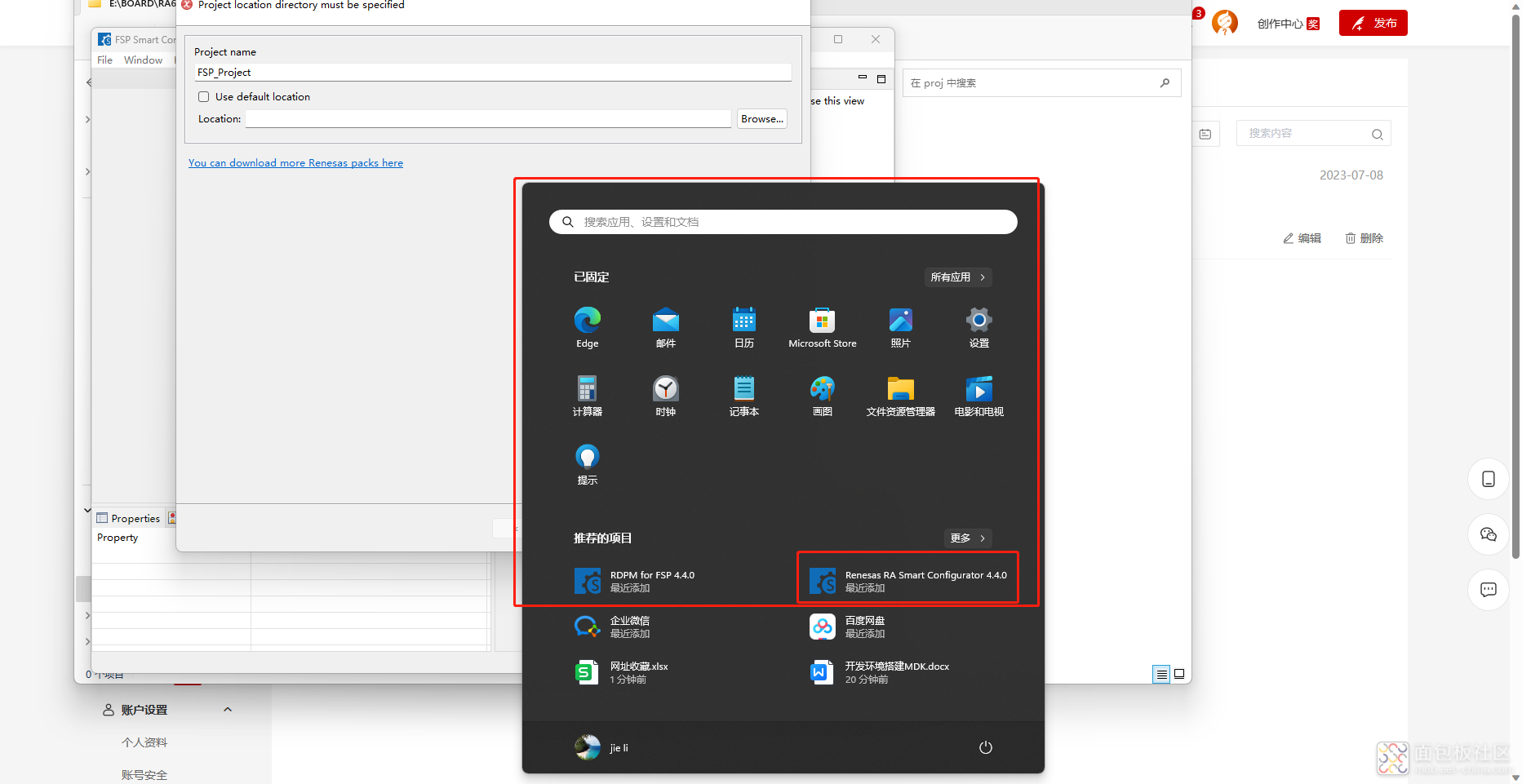Screen dimensions: 1522x784
Task: Click the Project name input field
Action: click(493, 73)
